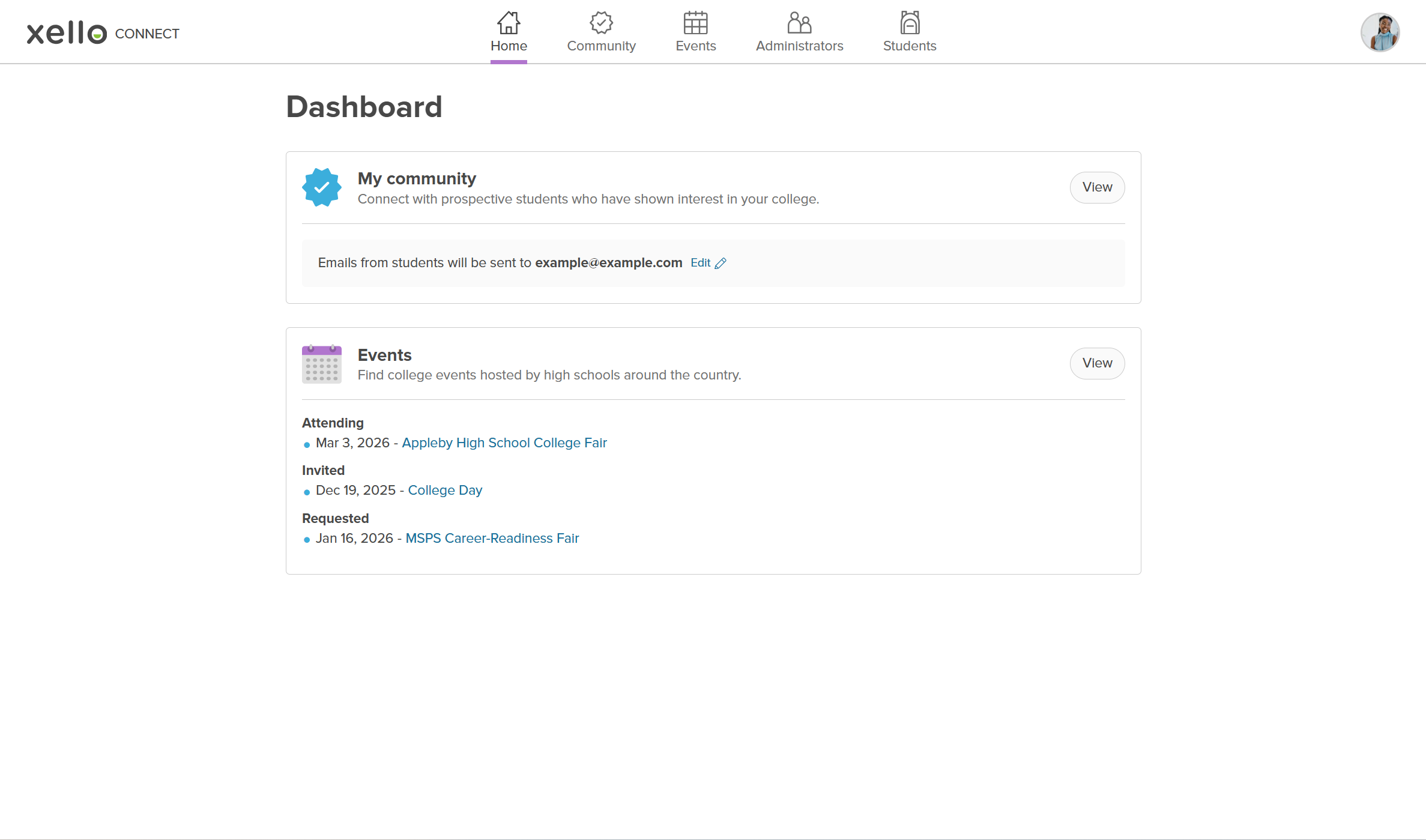Click the Edit pencil icon for email settings
Screen dimensions: 1426x840
(x=721, y=262)
